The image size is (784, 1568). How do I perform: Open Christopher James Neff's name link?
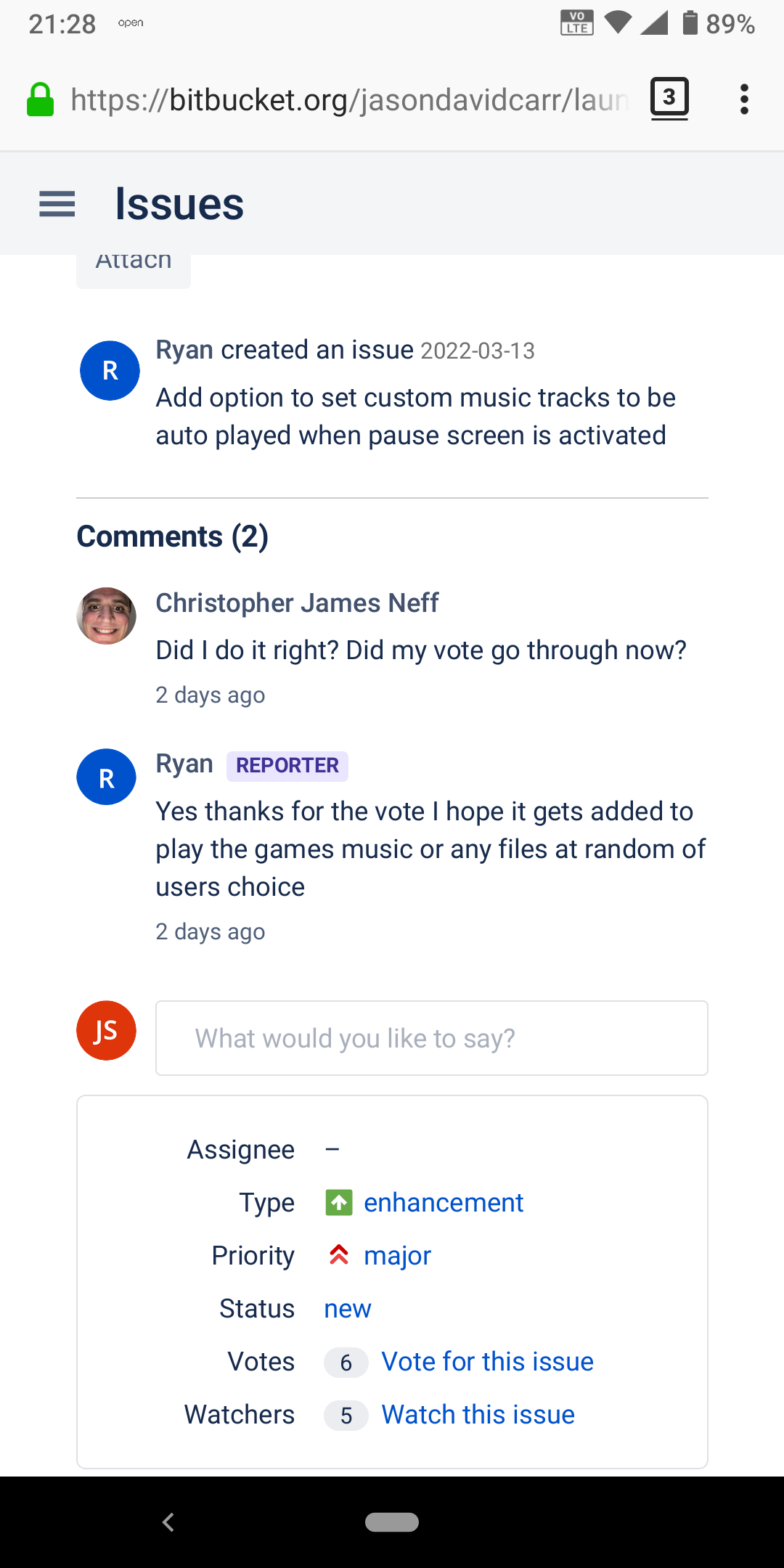click(x=298, y=603)
